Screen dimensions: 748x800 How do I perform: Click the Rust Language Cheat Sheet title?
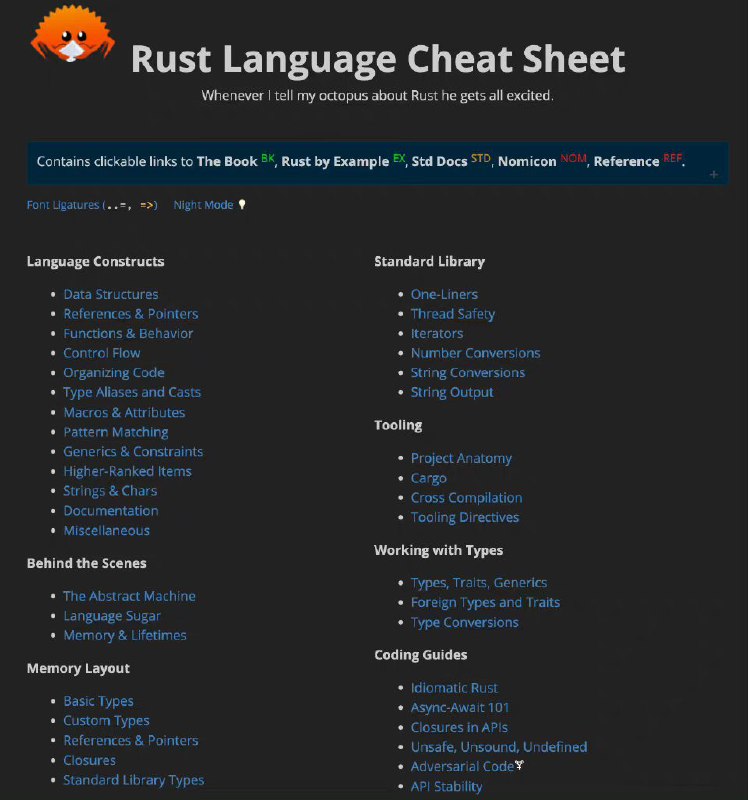(378, 60)
